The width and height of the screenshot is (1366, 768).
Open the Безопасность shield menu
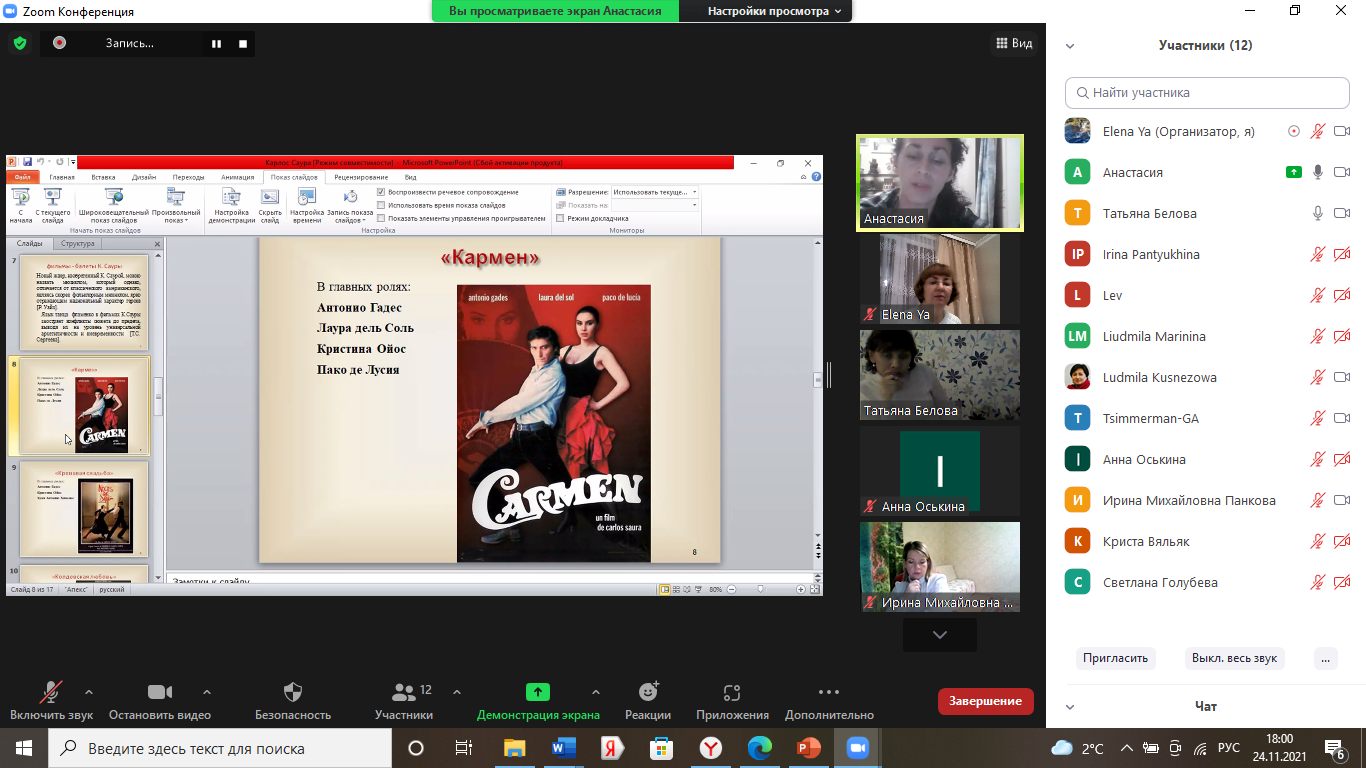tap(293, 692)
